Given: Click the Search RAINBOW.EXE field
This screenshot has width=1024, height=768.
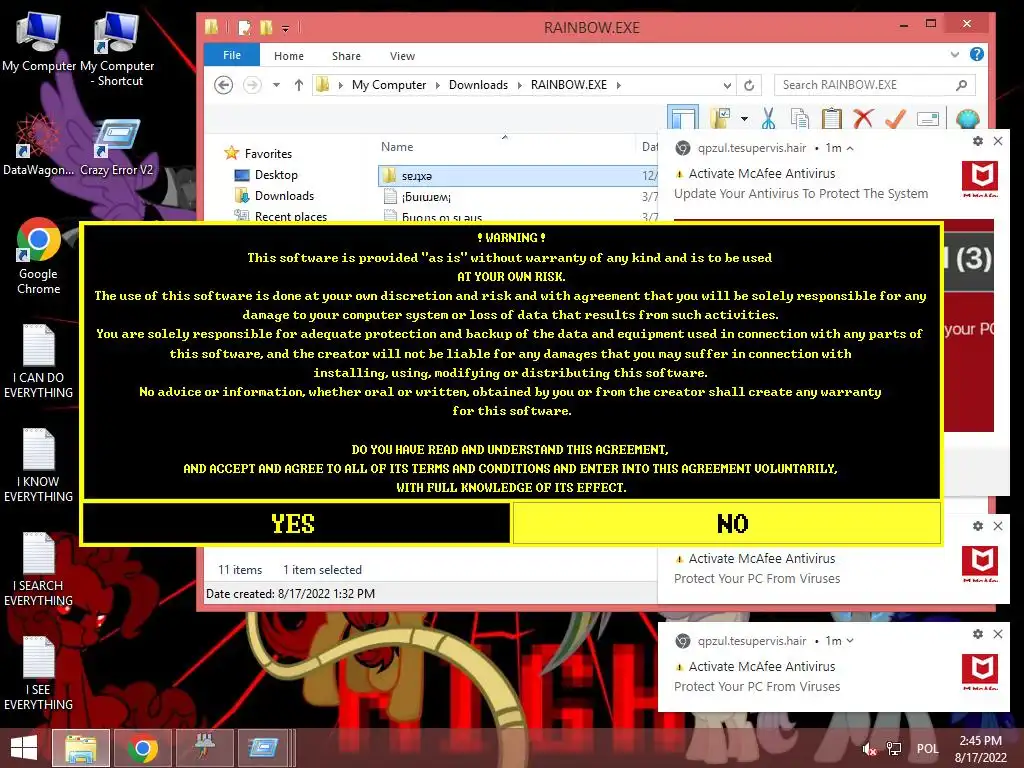Looking at the screenshot, I should [874, 85].
